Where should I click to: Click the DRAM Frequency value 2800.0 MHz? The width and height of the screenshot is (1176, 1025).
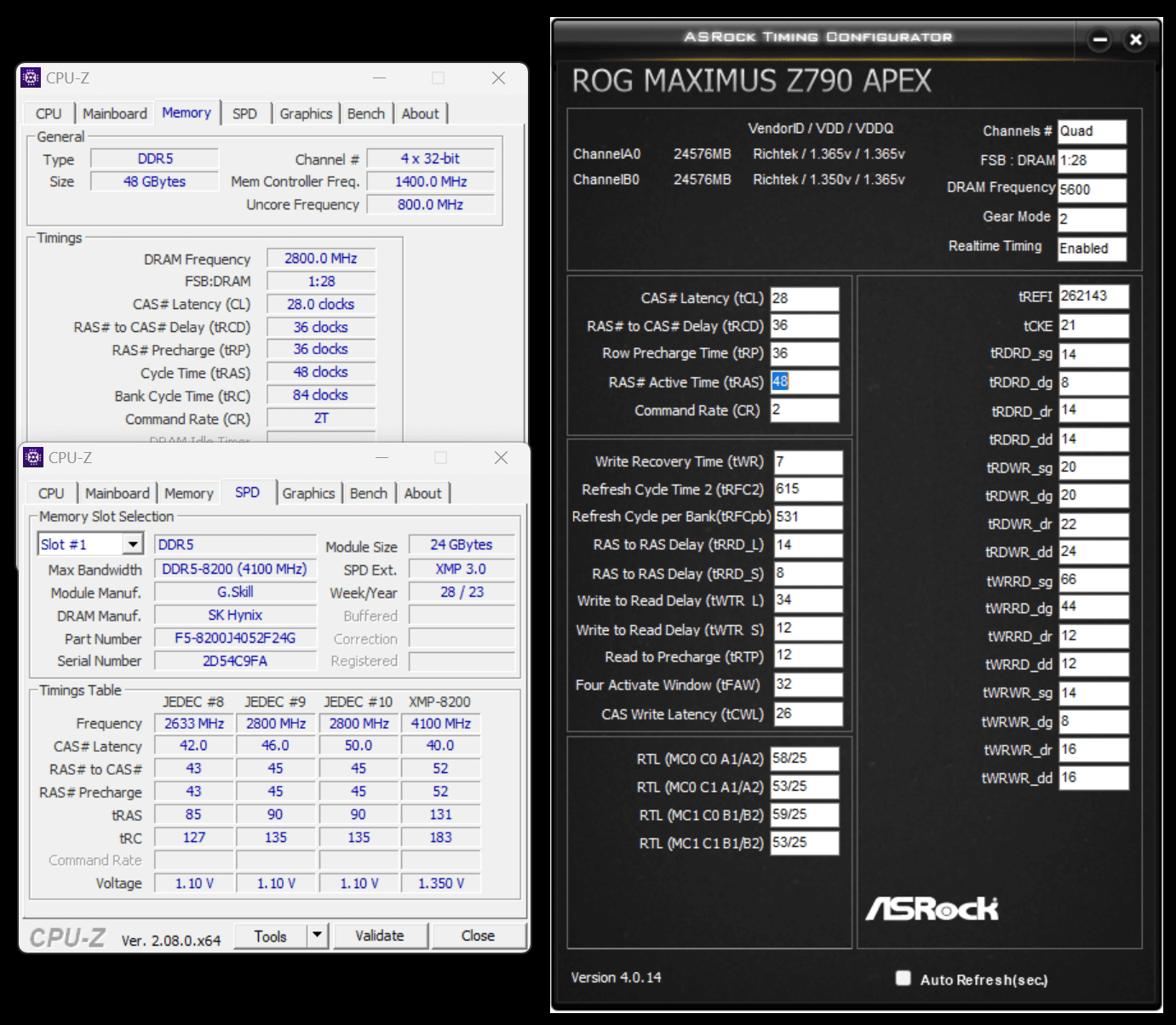(x=321, y=258)
